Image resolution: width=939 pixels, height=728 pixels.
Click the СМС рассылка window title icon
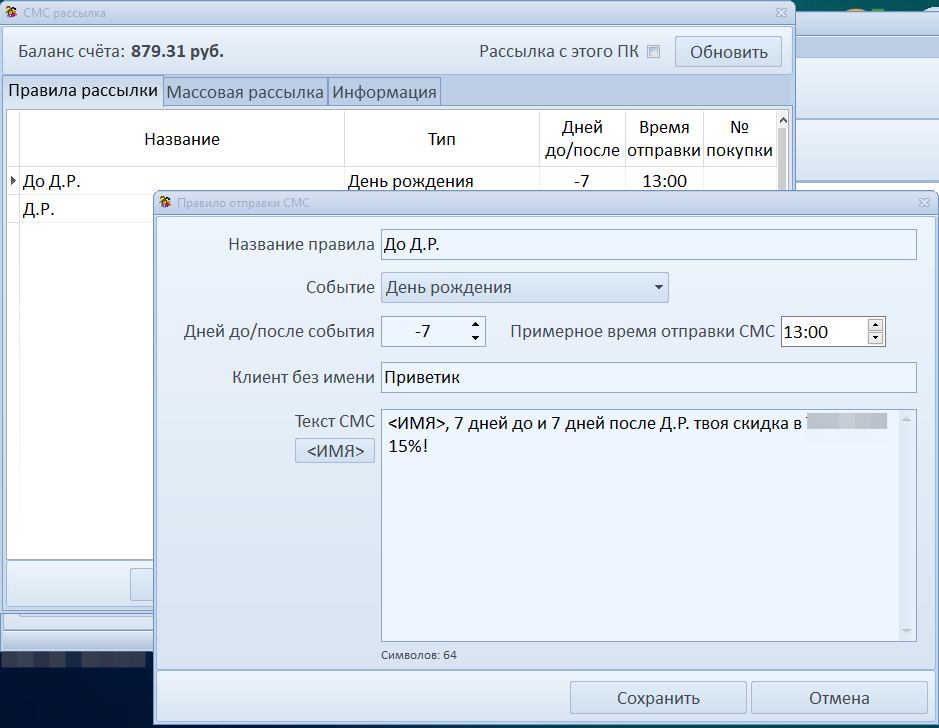pyautogui.click(x=11, y=13)
